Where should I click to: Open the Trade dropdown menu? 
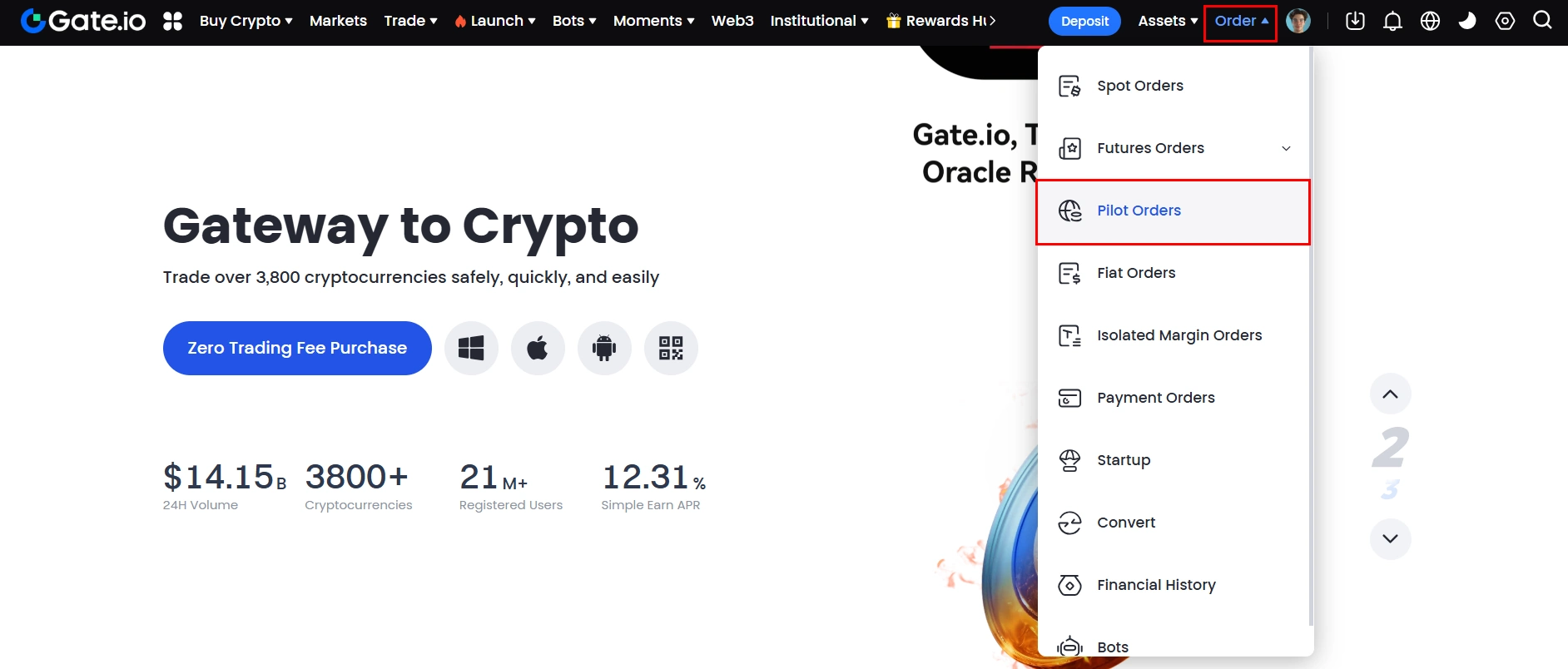tap(410, 21)
